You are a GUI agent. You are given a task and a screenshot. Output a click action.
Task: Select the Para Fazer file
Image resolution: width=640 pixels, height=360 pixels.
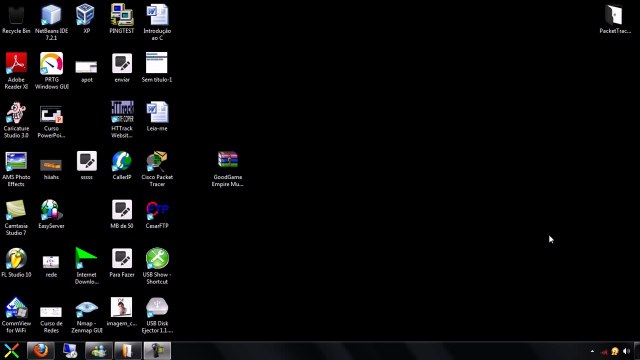(x=122, y=263)
